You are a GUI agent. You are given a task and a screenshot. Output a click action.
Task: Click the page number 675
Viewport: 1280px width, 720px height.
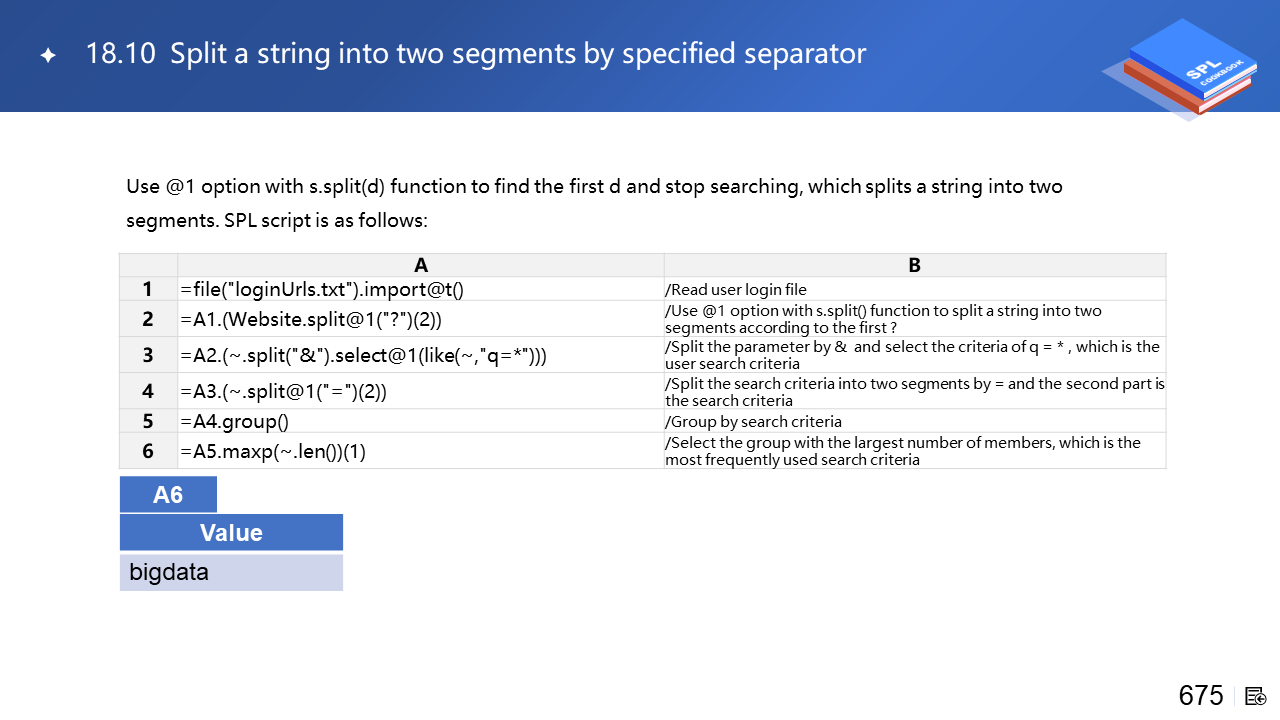tap(1201, 696)
